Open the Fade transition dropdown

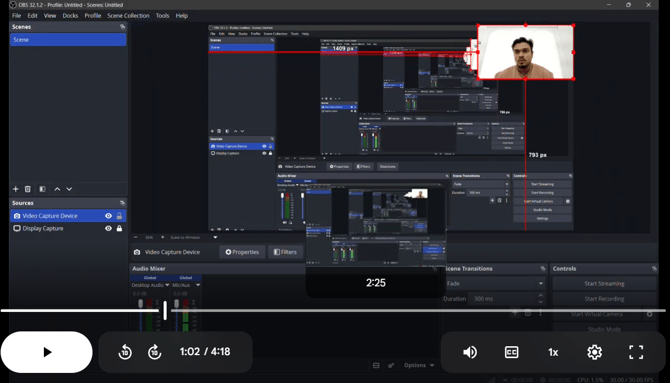click(495, 283)
